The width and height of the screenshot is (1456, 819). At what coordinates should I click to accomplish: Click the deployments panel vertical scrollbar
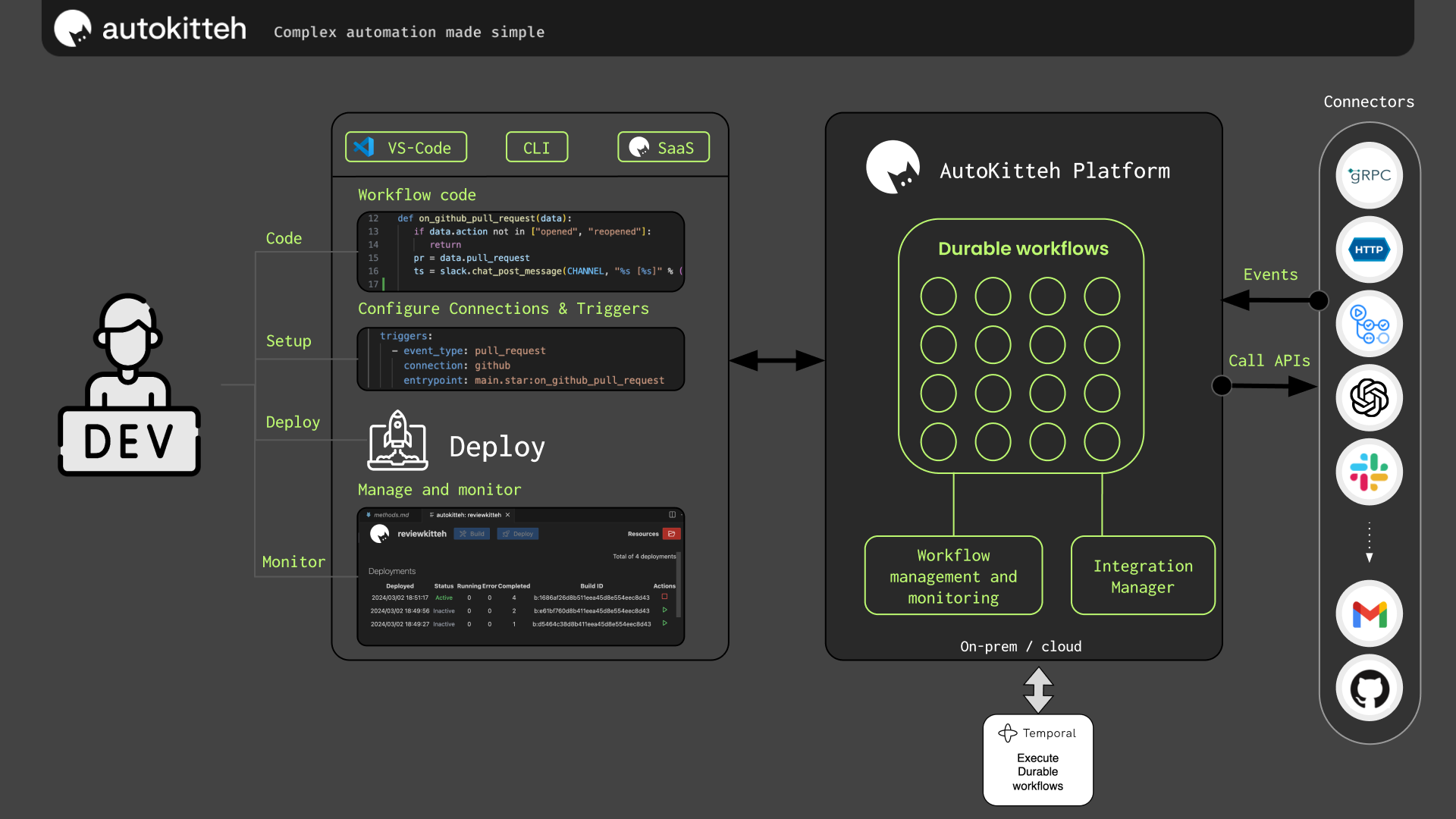click(x=679, y=584)
